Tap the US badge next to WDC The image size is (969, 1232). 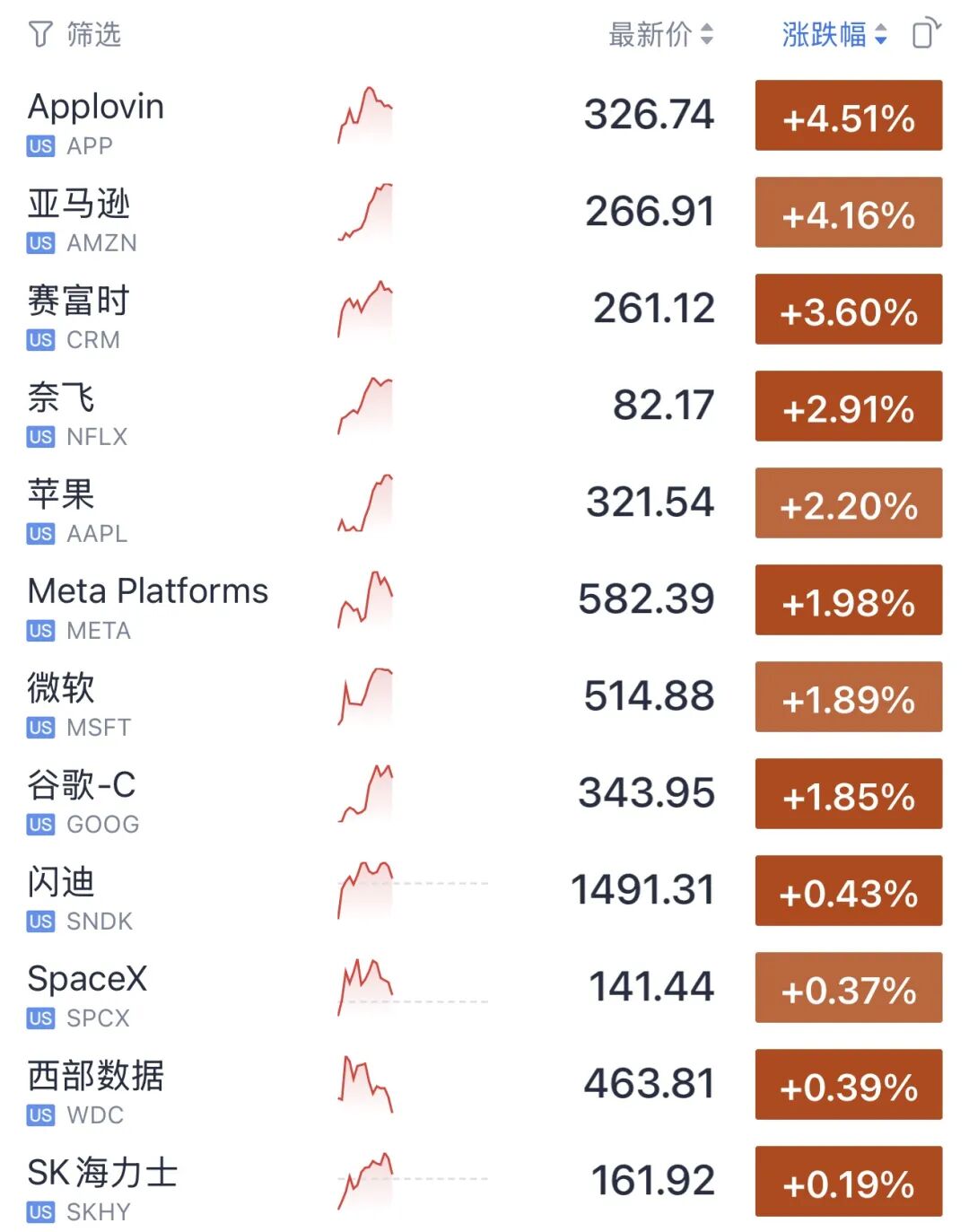40,1115
